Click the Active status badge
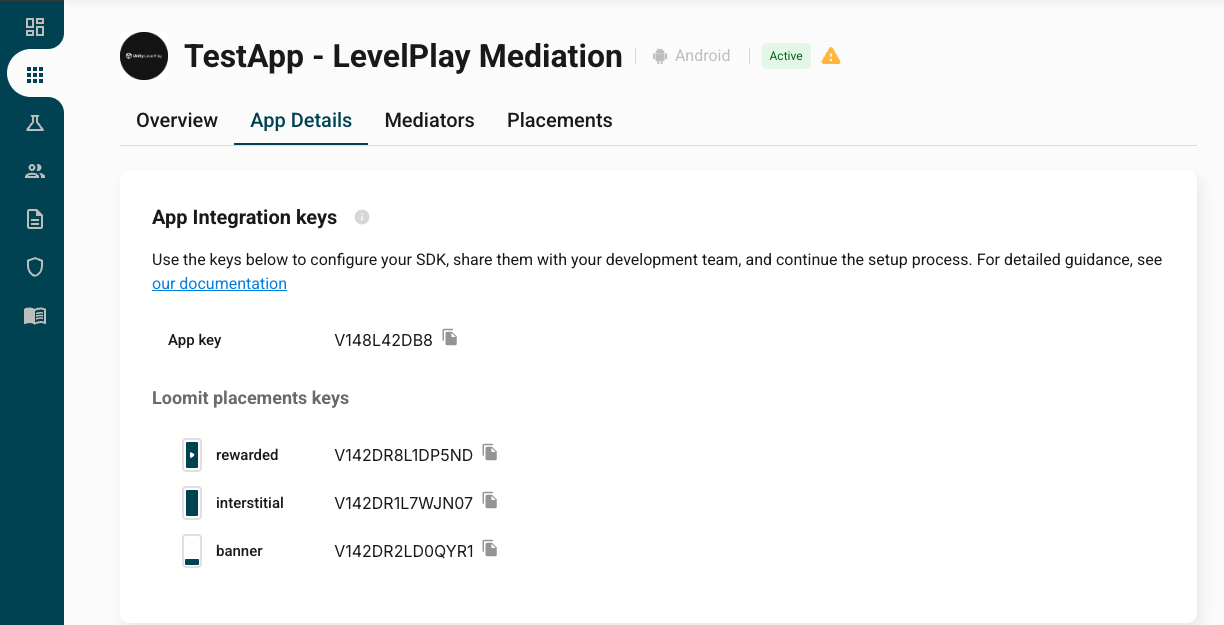 tap(786, 56)
